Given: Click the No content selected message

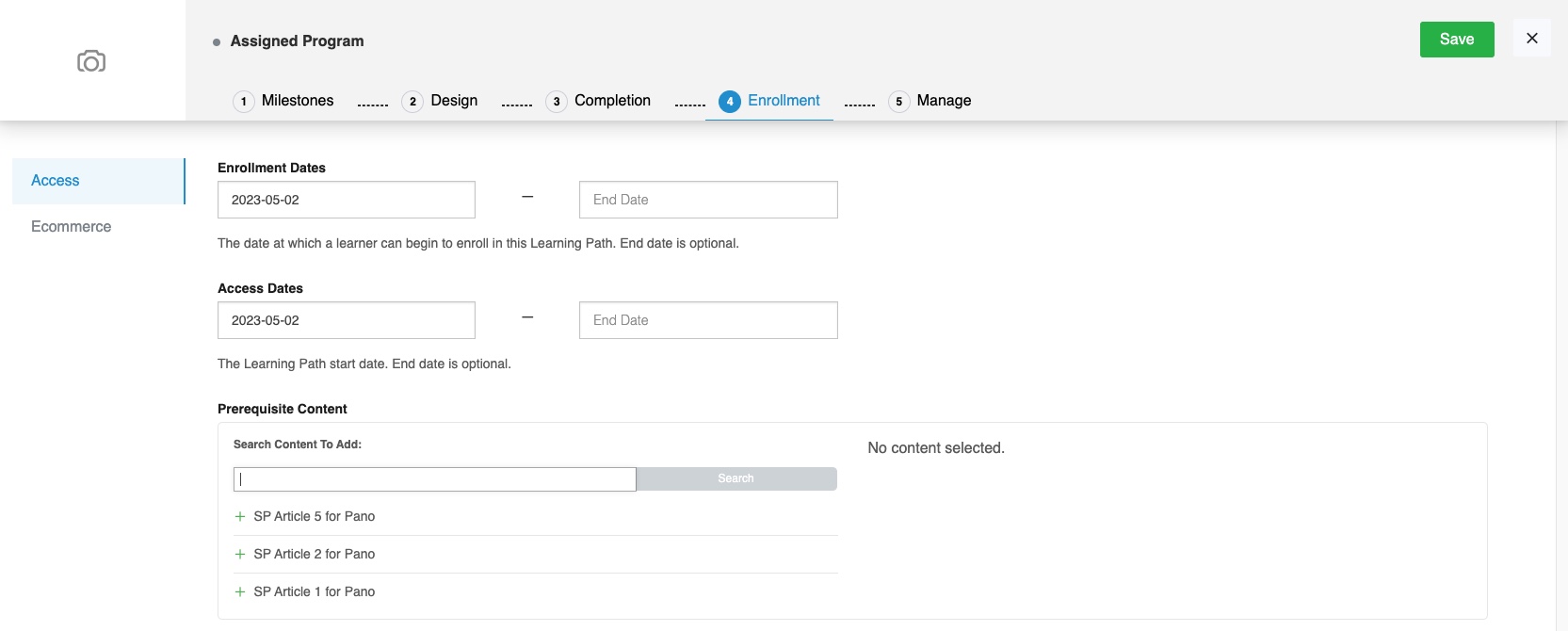Looking at the screenshot, I should coord(936,448).
